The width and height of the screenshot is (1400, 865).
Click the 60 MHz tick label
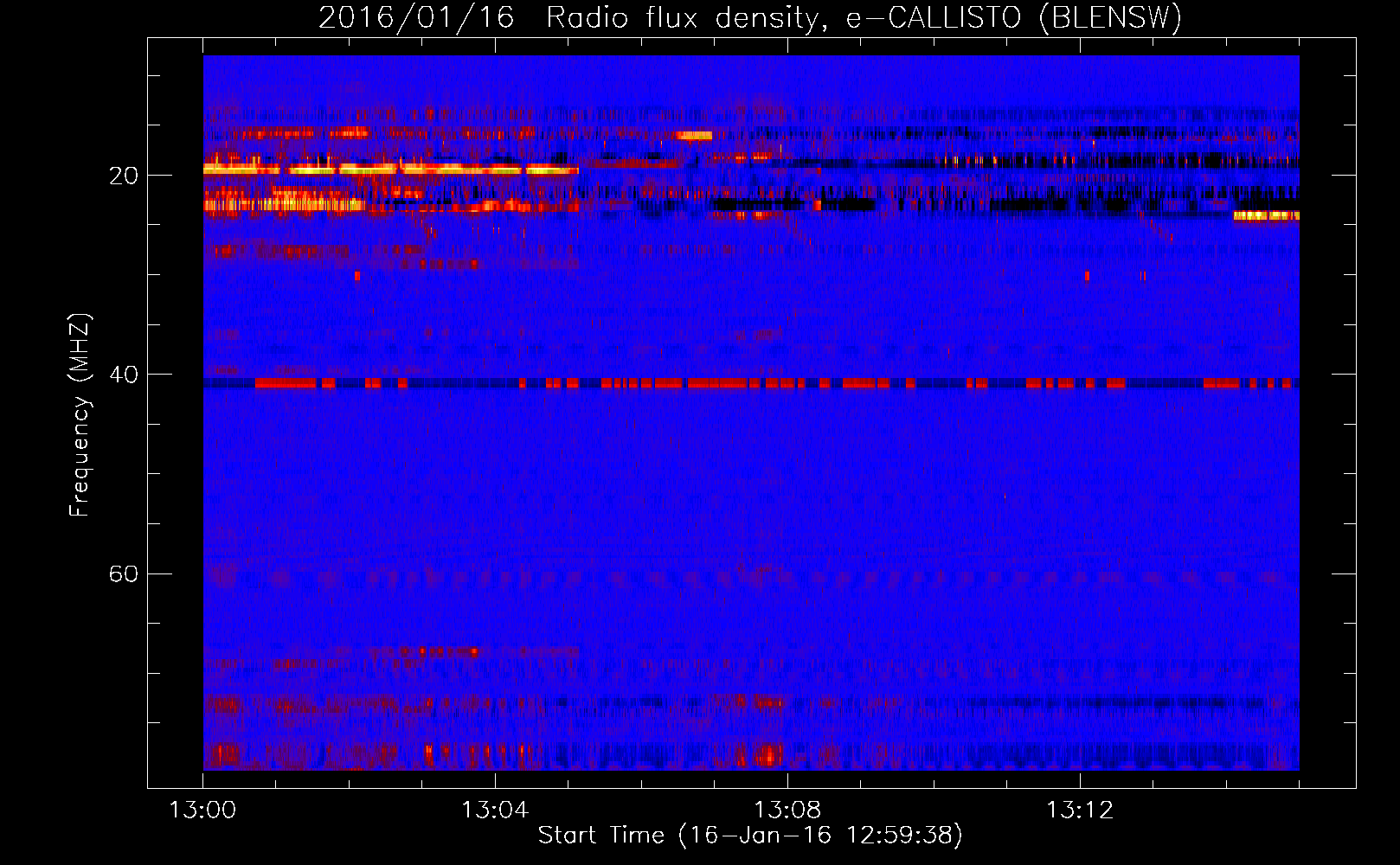coord(124,573)
